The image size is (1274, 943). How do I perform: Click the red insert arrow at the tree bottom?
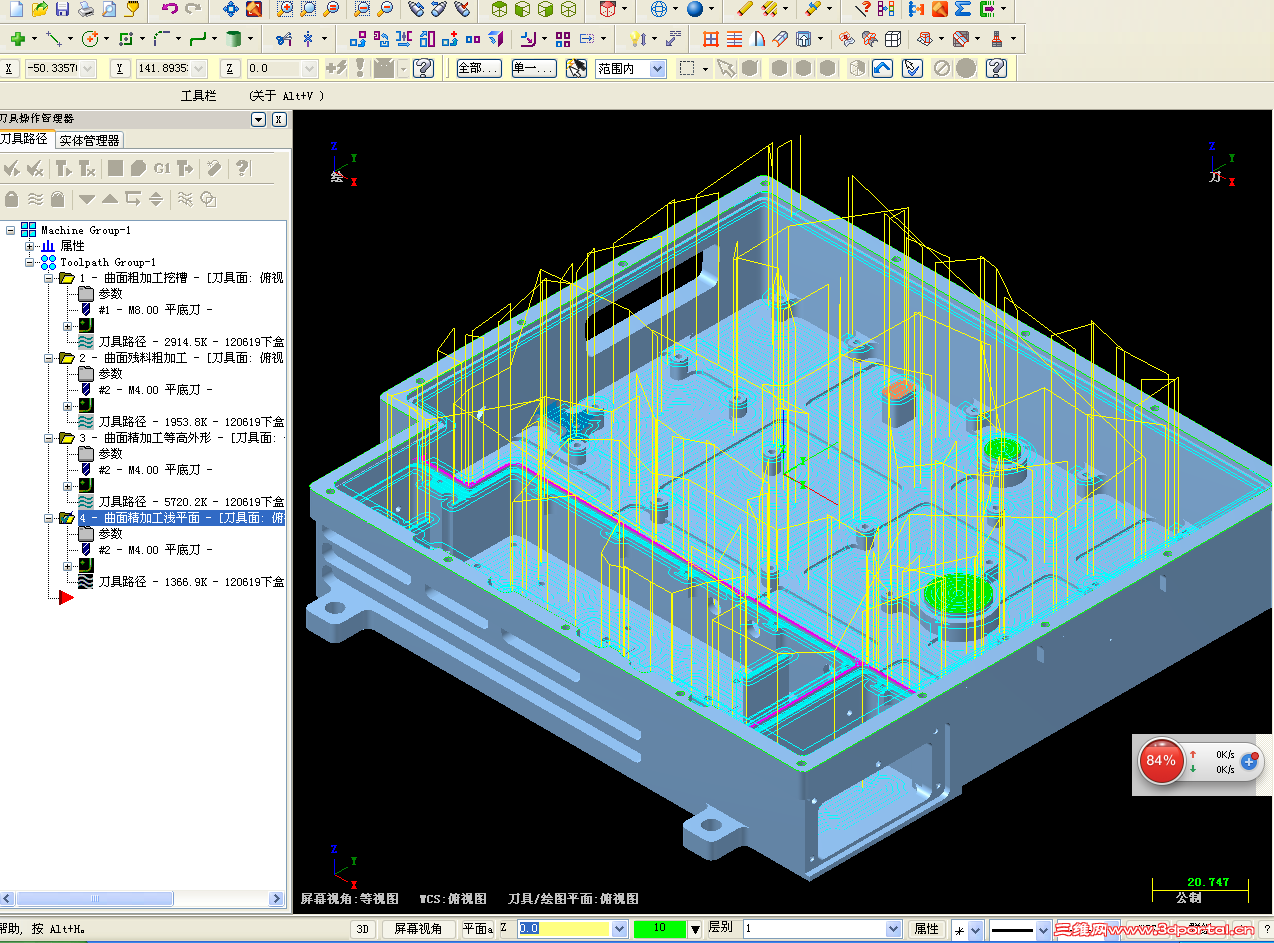[x=65, y=597]
